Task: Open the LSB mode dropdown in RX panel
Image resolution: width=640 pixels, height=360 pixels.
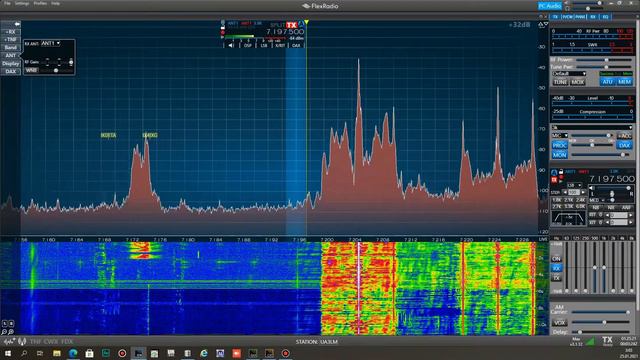Action: 573,185
